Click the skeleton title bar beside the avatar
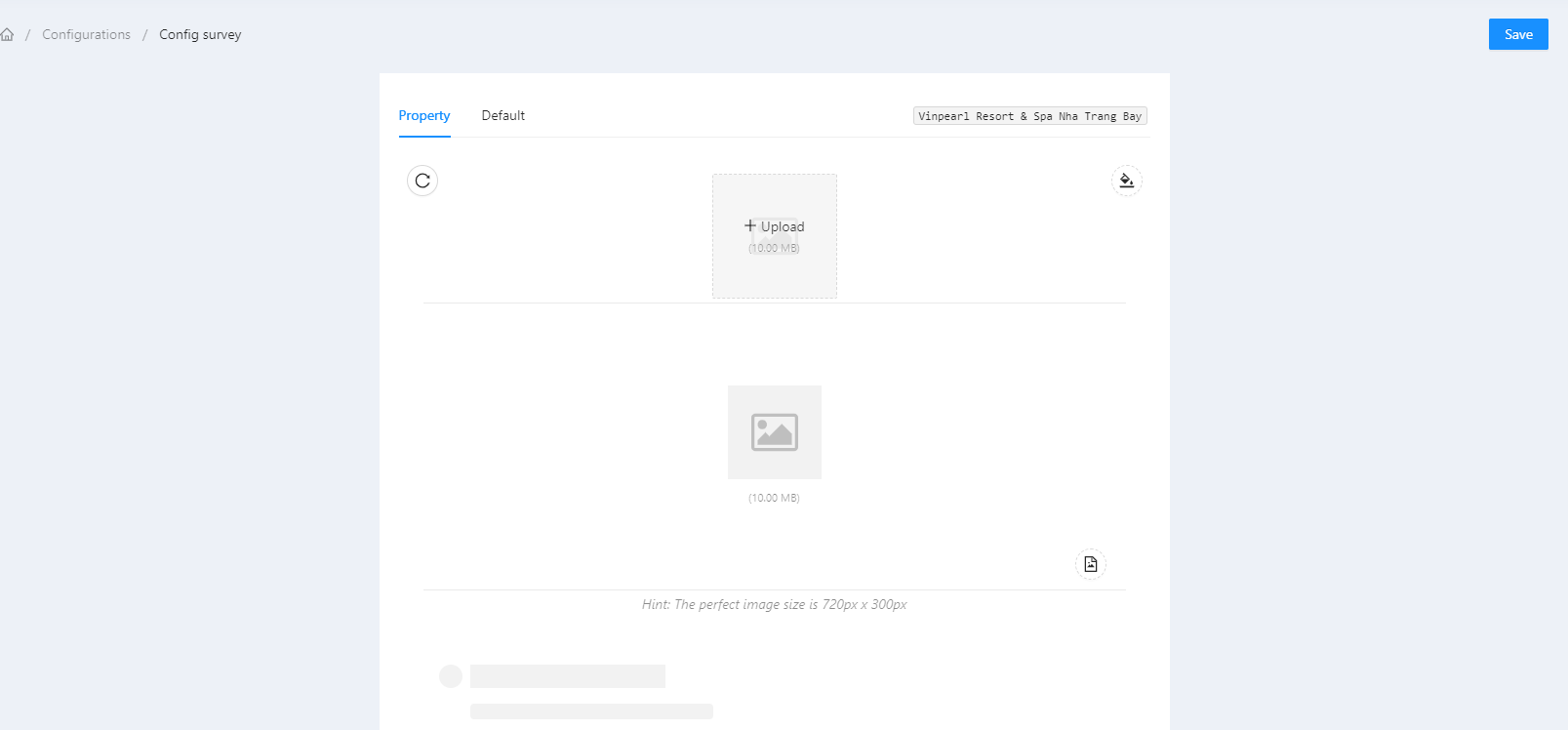Image resolution: width=1568 pixels, height=730 pixels. 567,676
